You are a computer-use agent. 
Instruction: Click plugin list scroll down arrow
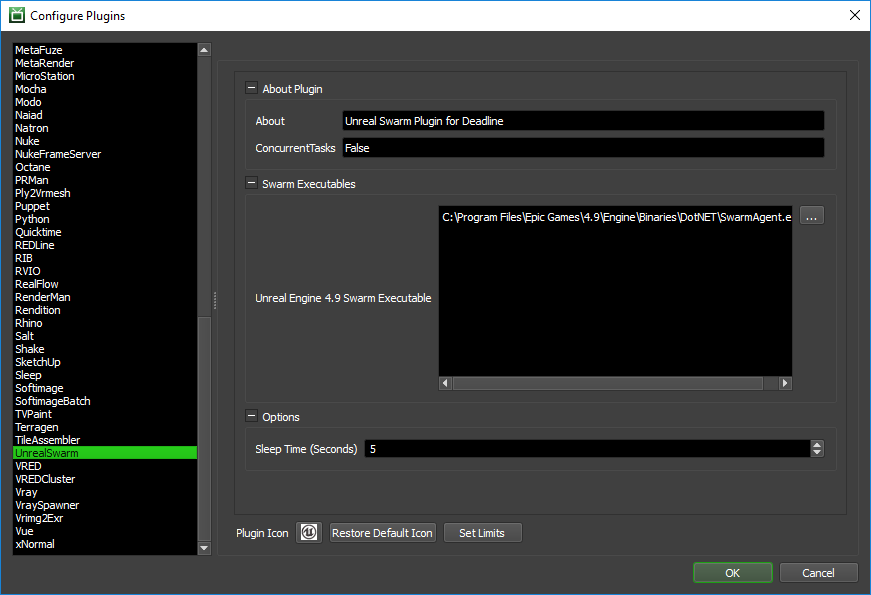click(204, 548)
